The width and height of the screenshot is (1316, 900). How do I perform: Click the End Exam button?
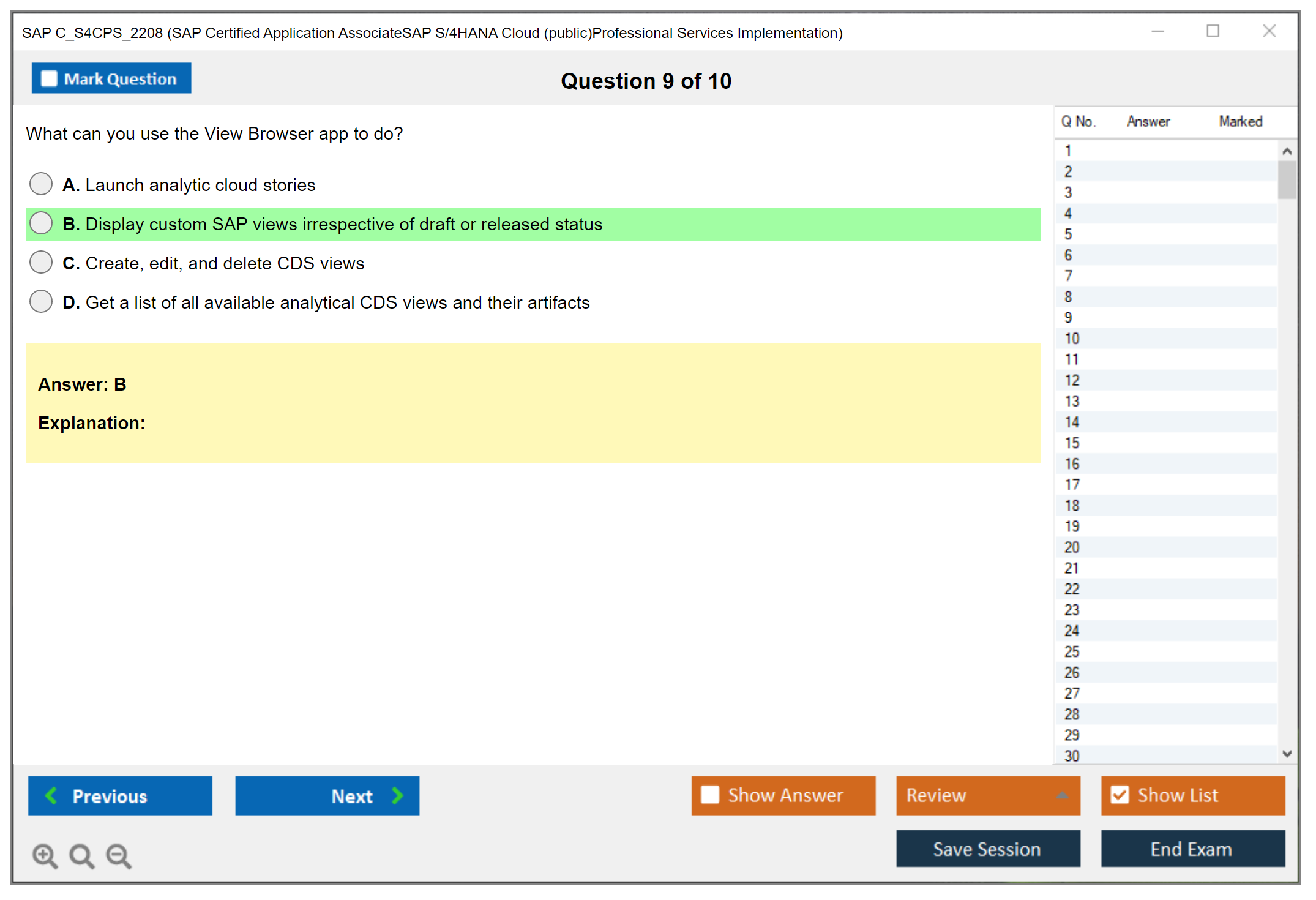1192,849
